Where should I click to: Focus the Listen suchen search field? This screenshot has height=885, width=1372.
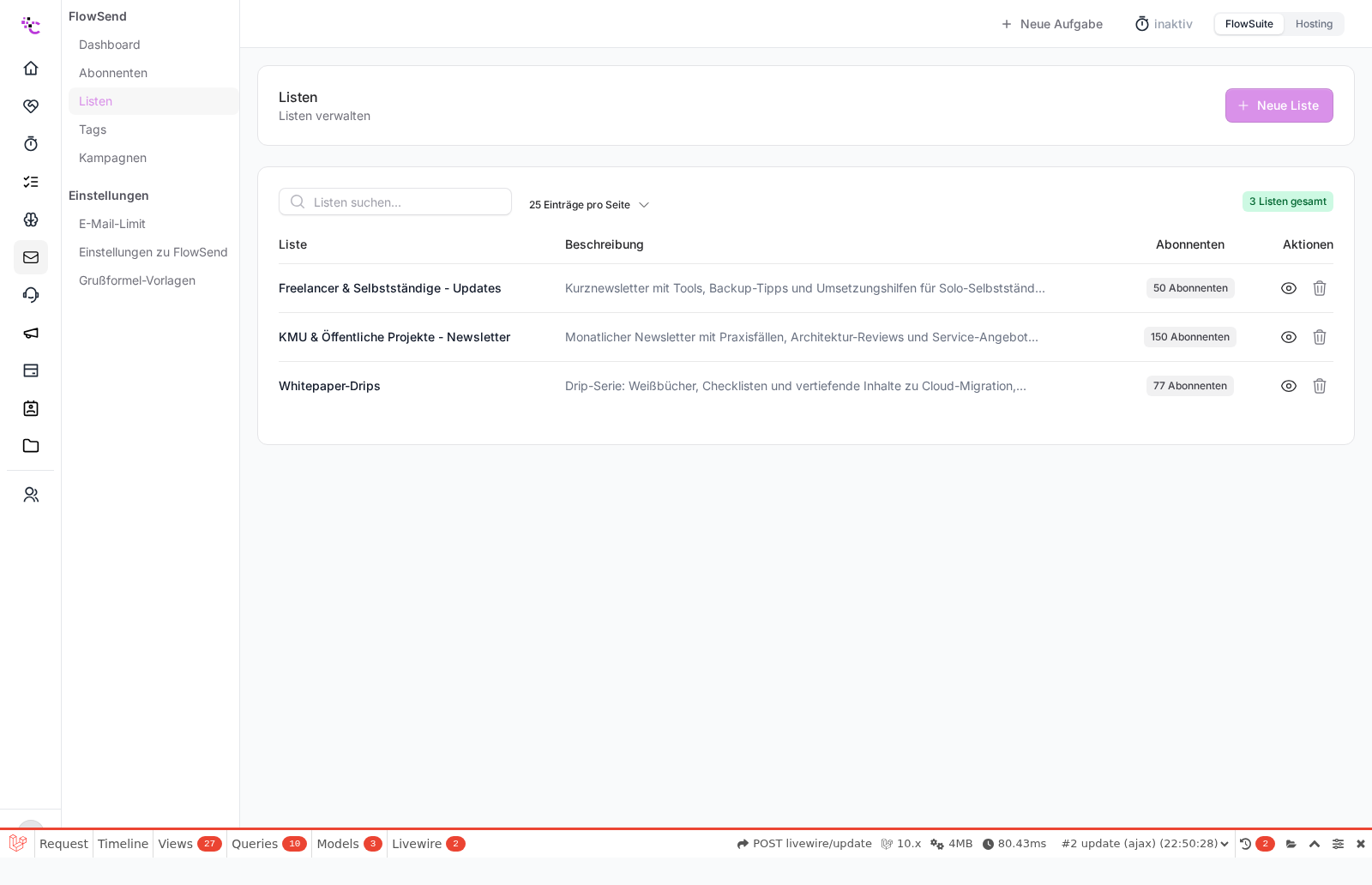[395, 202]
